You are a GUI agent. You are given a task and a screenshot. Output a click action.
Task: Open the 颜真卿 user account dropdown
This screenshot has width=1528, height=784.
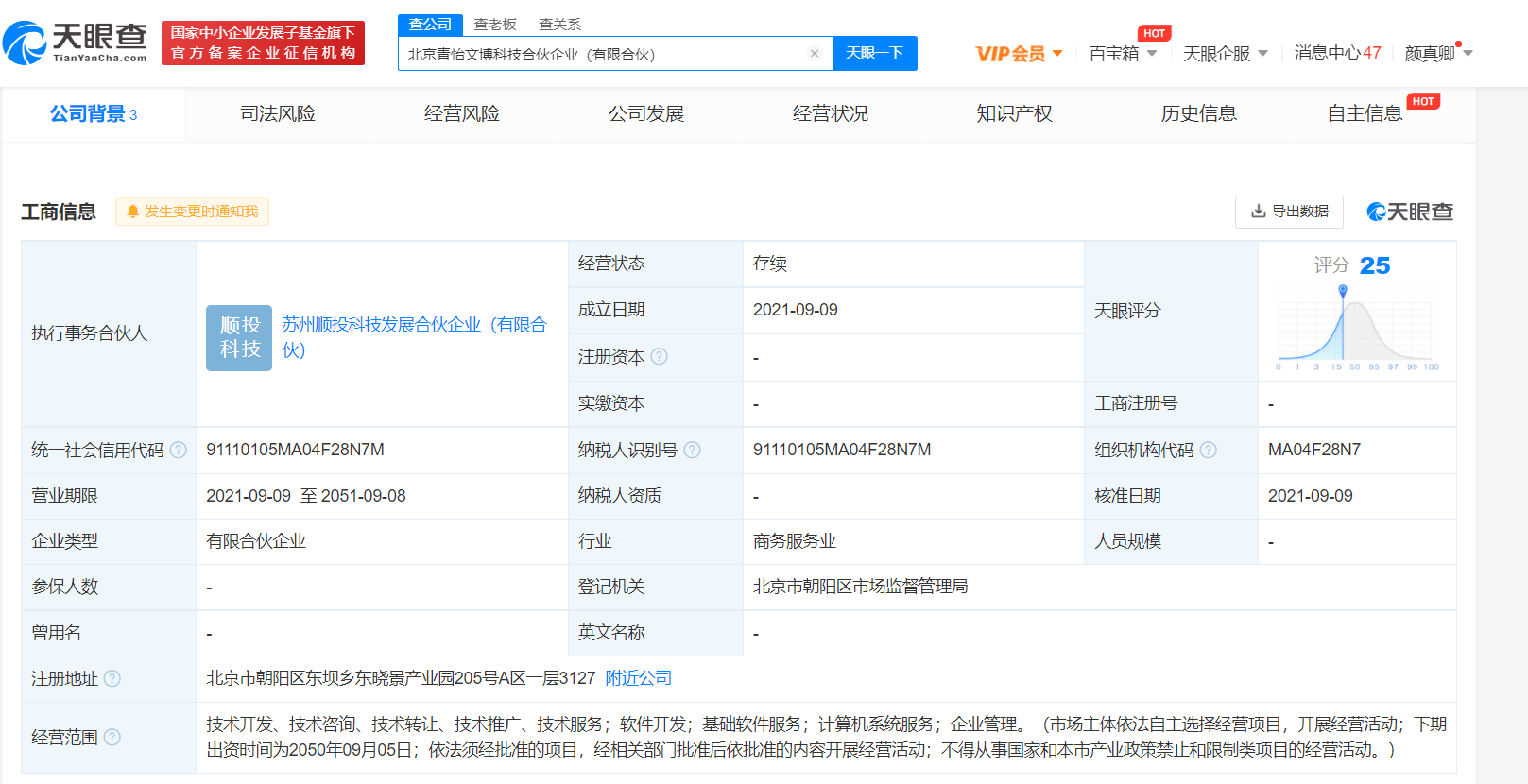(1438, 54)
